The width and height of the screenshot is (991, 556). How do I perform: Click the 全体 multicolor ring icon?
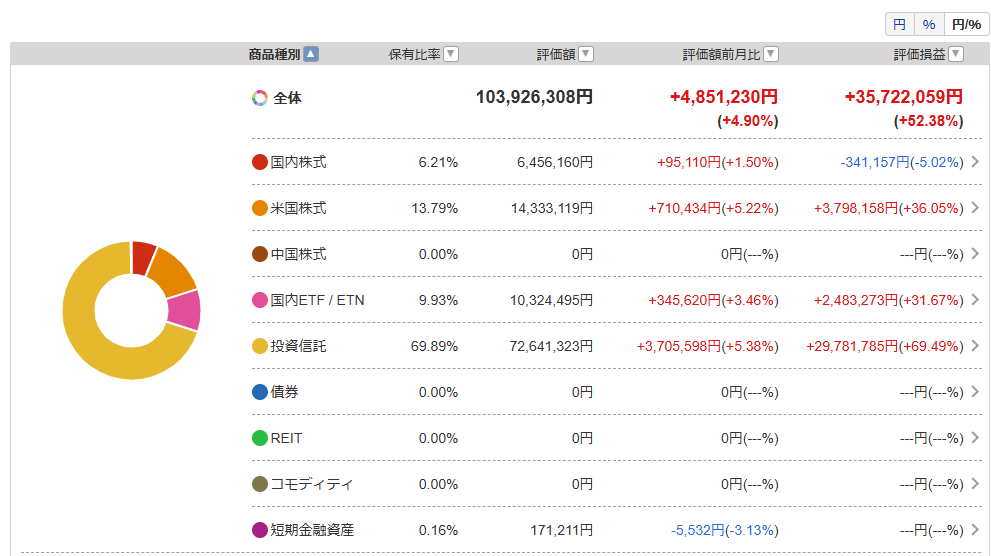260,98
